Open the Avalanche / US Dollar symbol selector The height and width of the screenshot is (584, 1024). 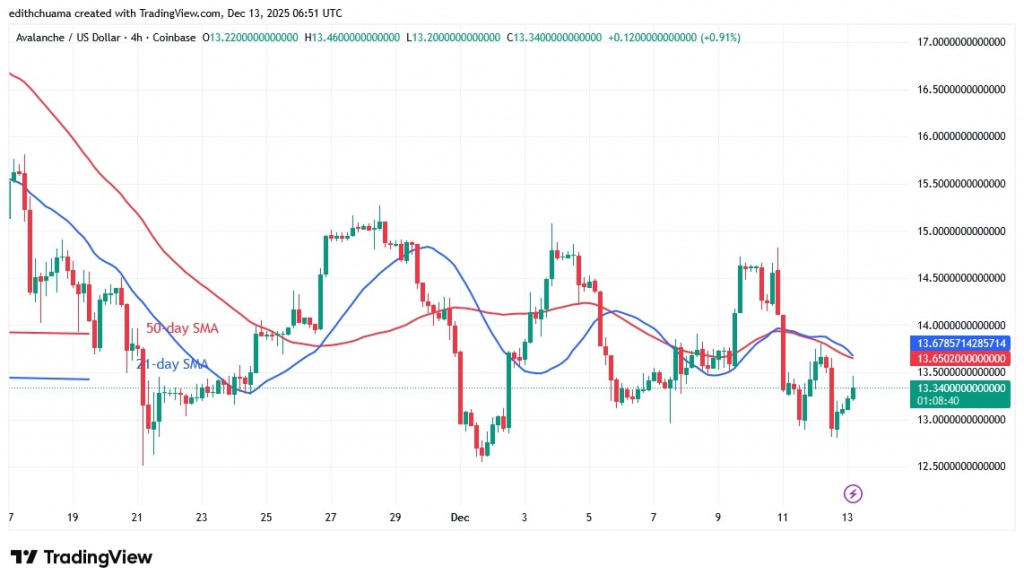click(x=65, y=37)
